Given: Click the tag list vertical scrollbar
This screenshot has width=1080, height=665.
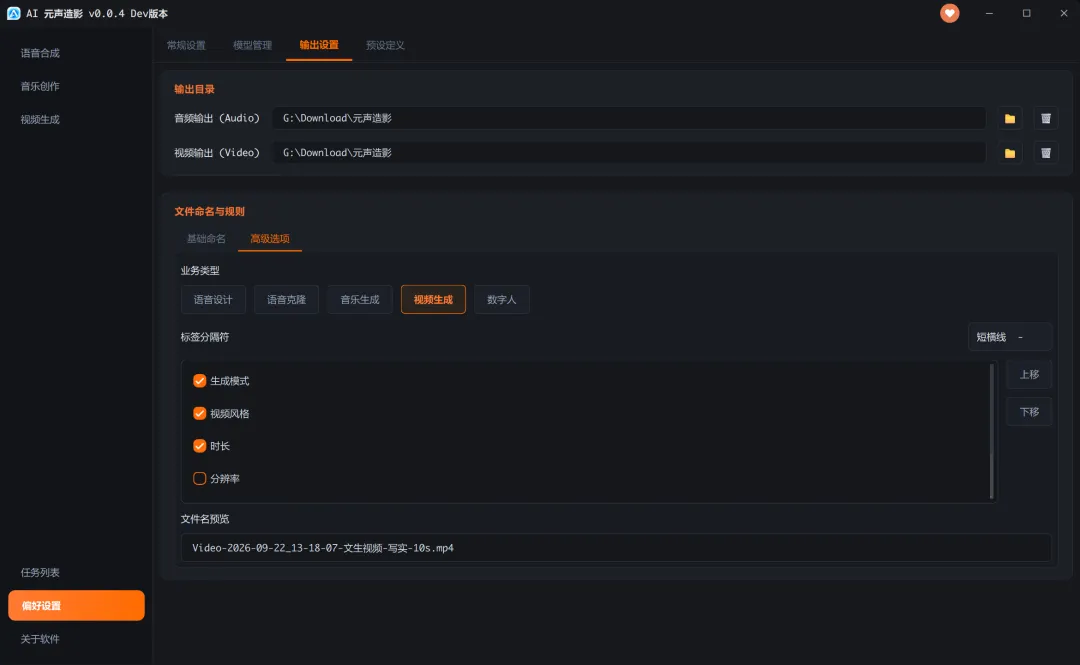Looking at the screenshot, I should pyautogui.click(x=992, y=431).
